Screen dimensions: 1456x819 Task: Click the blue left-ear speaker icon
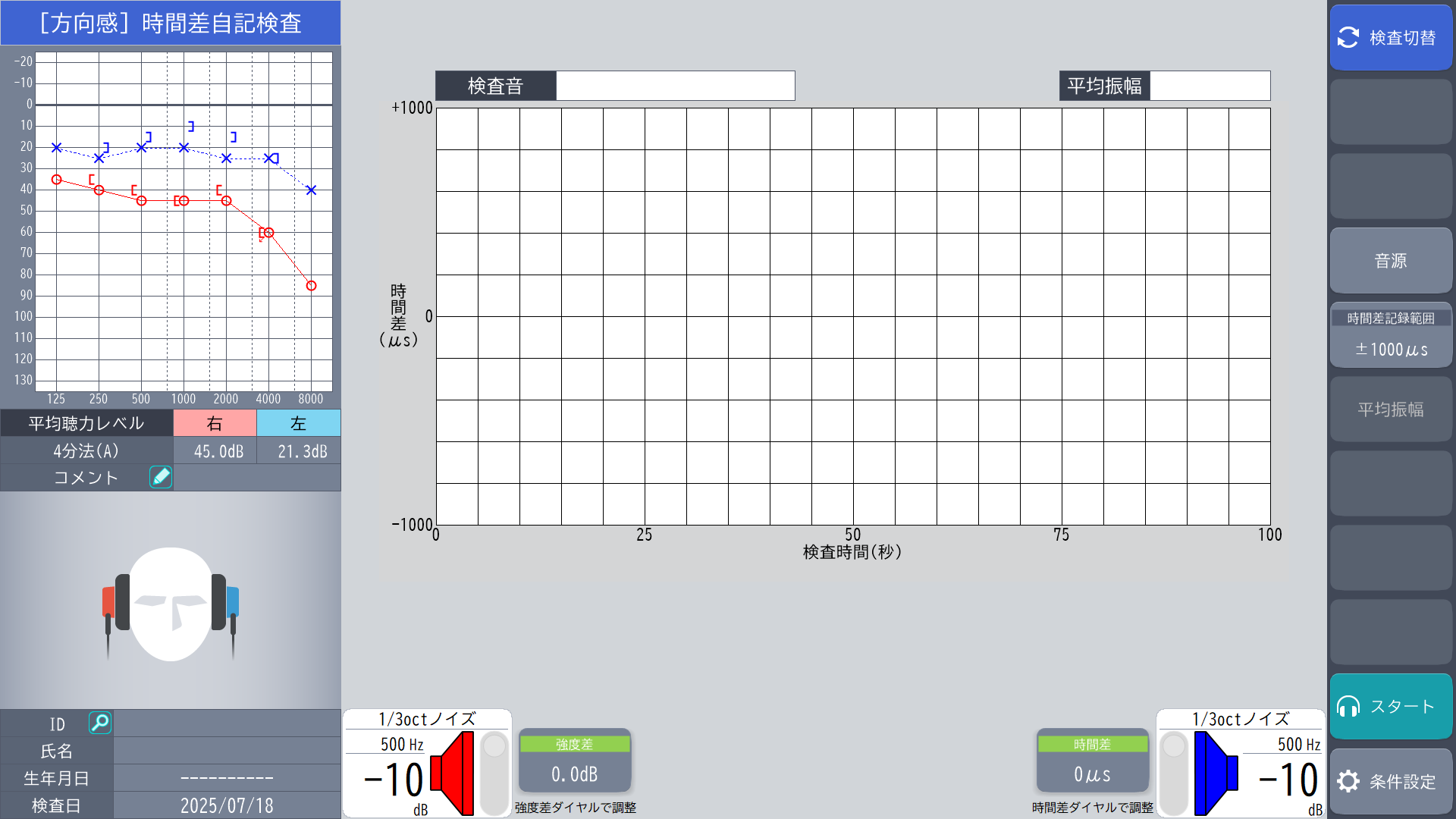(x=1216, y=773)
